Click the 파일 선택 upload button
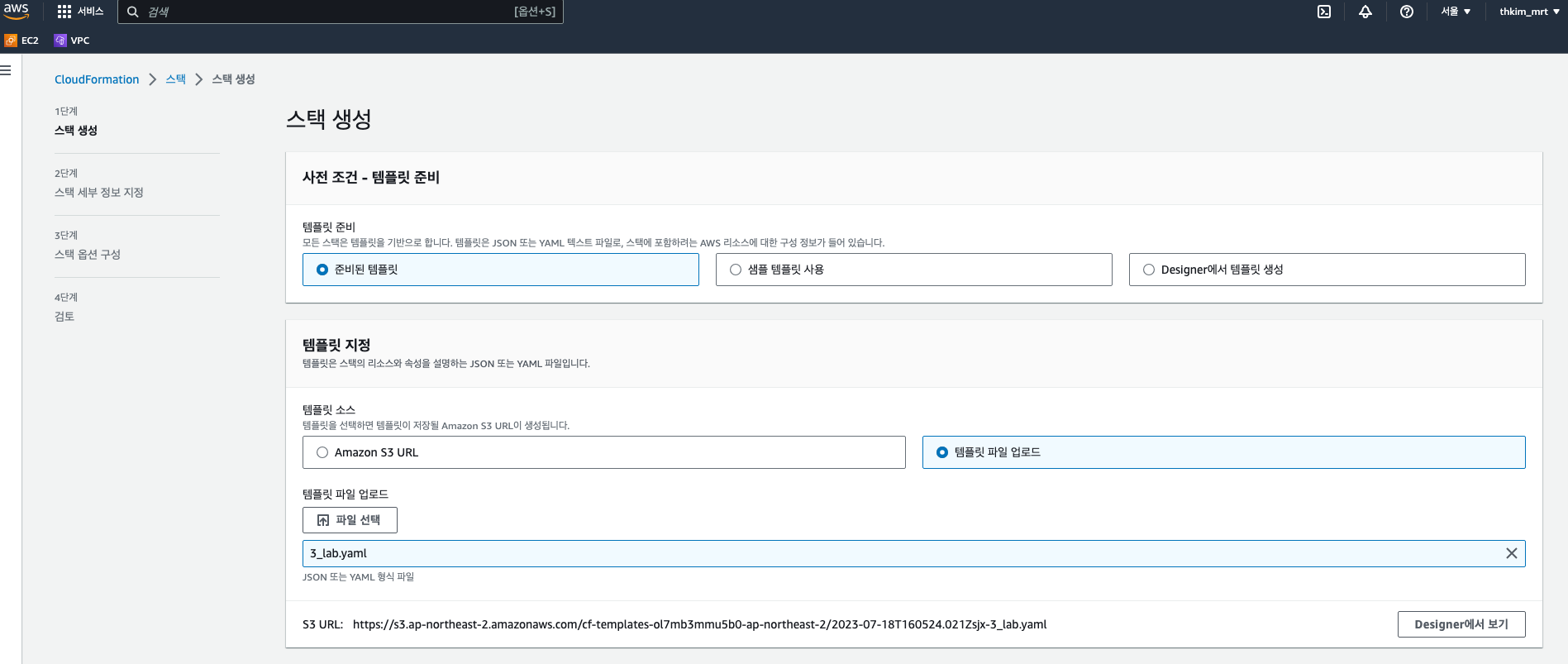The image size is (1568, 664). click(x=350, y=520)
